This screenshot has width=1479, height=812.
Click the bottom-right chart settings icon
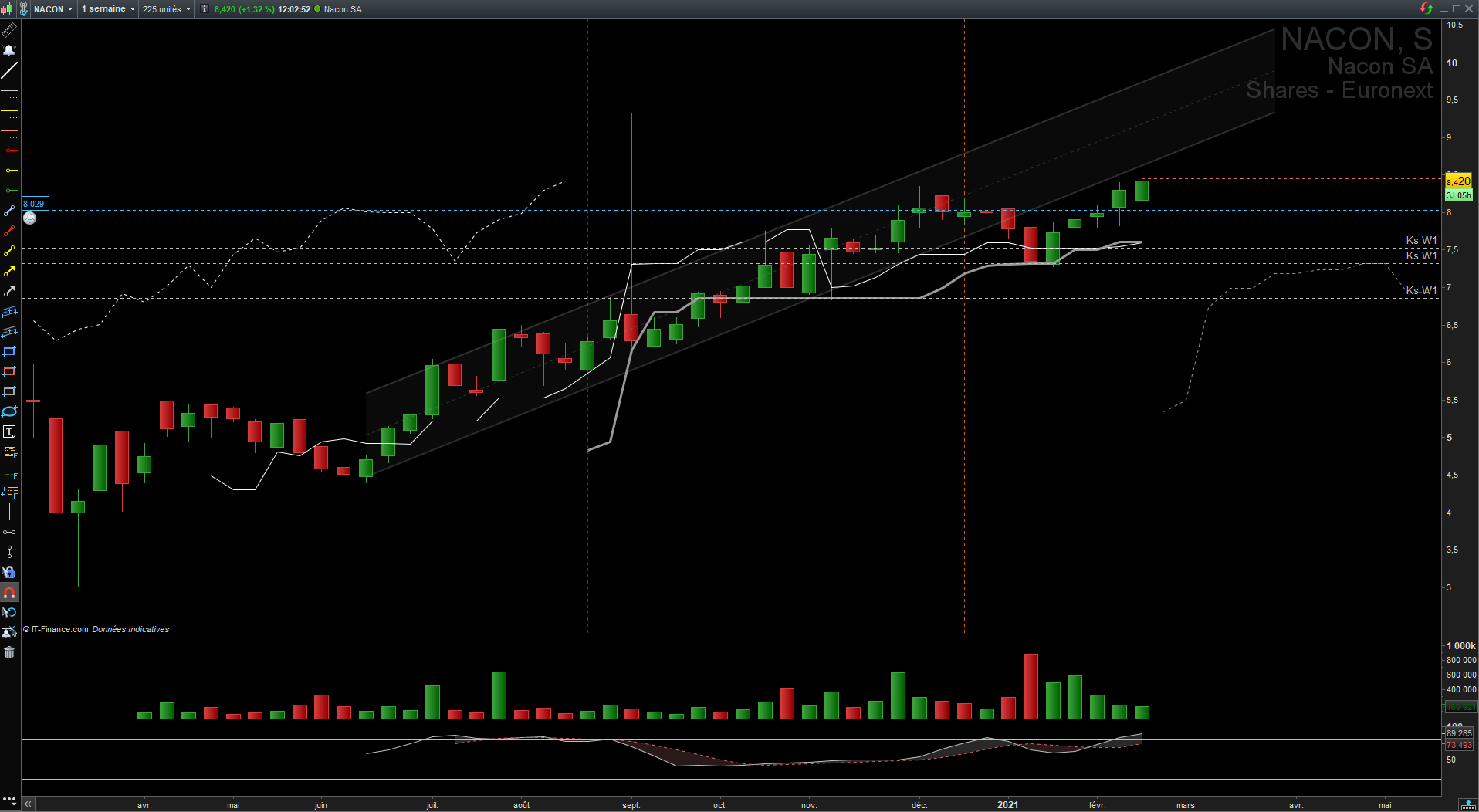(1468, 804)
